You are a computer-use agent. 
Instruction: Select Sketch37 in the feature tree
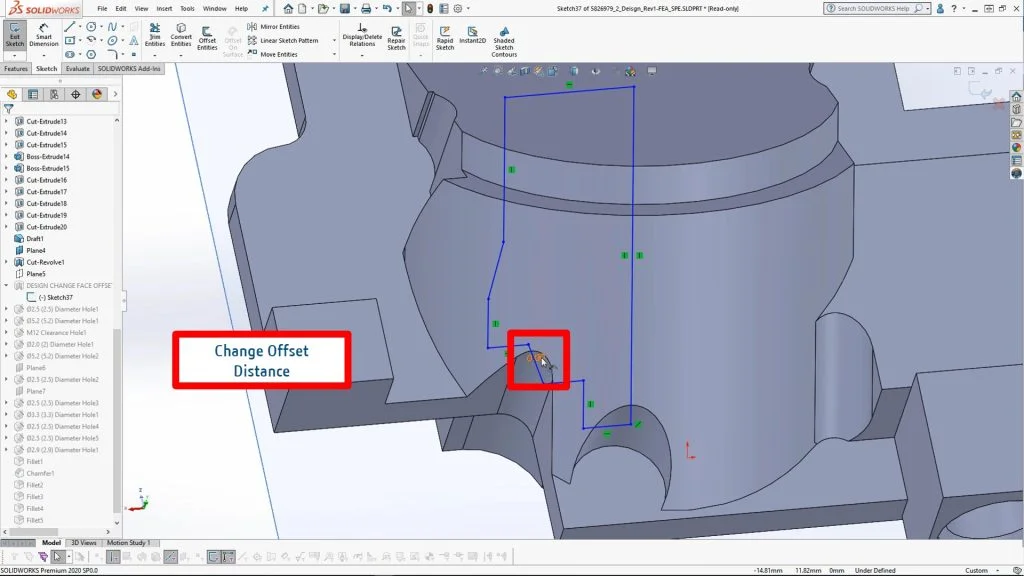60,297
